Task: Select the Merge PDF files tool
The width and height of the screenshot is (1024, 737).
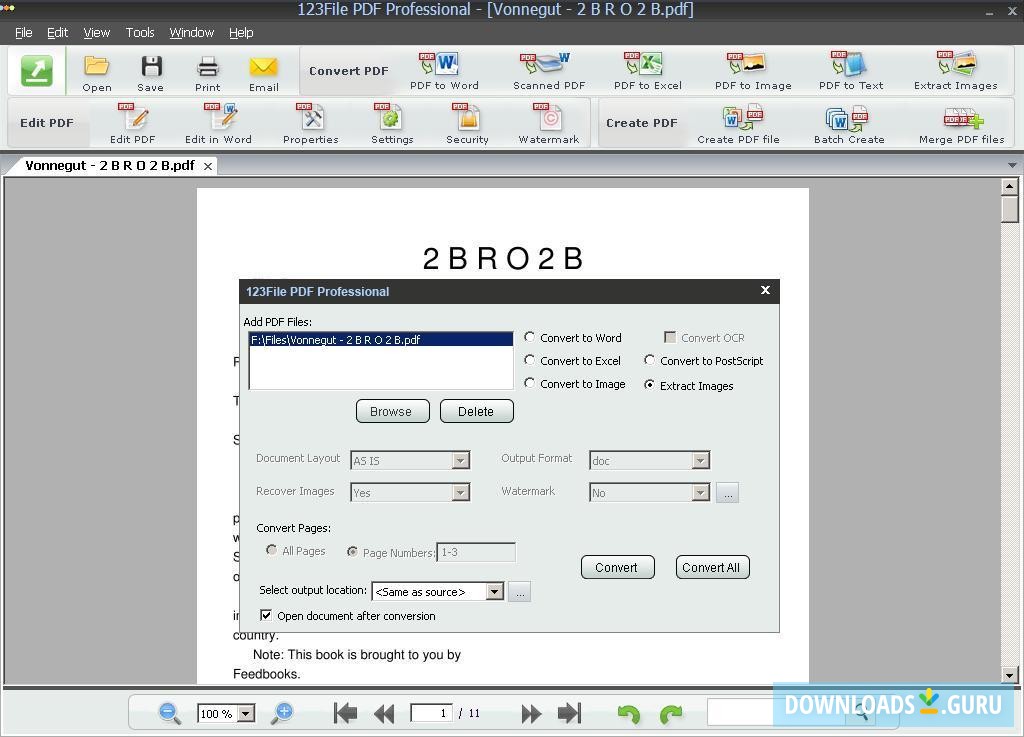Action: point(961,124)
